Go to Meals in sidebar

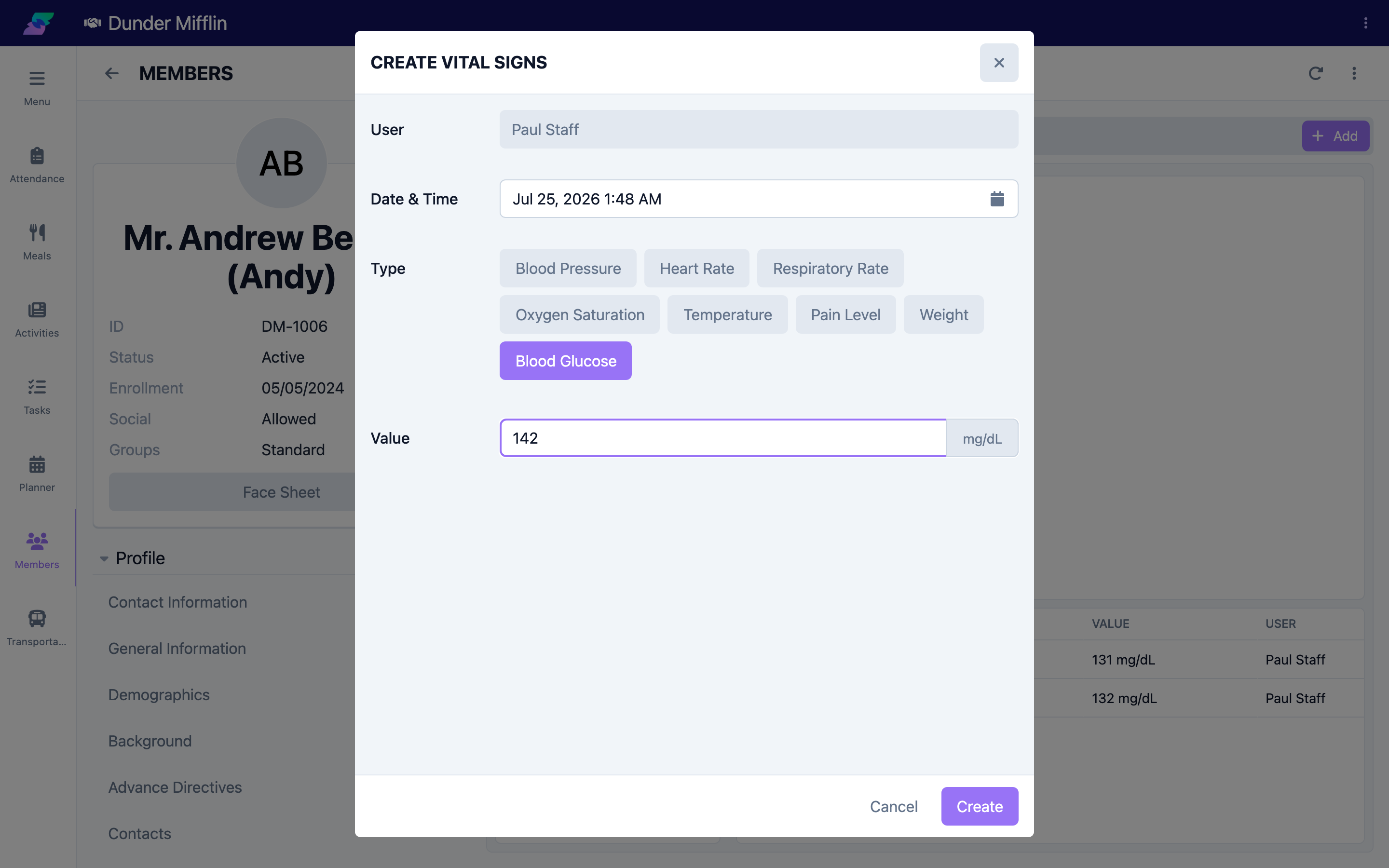point(37,242)
